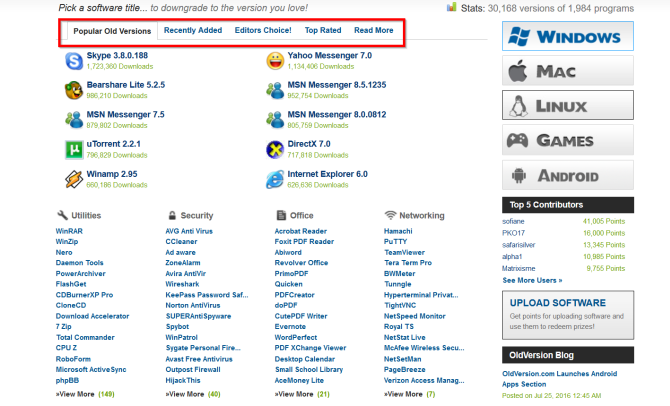This screenshot has height=406, width=670.
Task: Click the DirectX 7.0 icon
Action: pos(275,150)
